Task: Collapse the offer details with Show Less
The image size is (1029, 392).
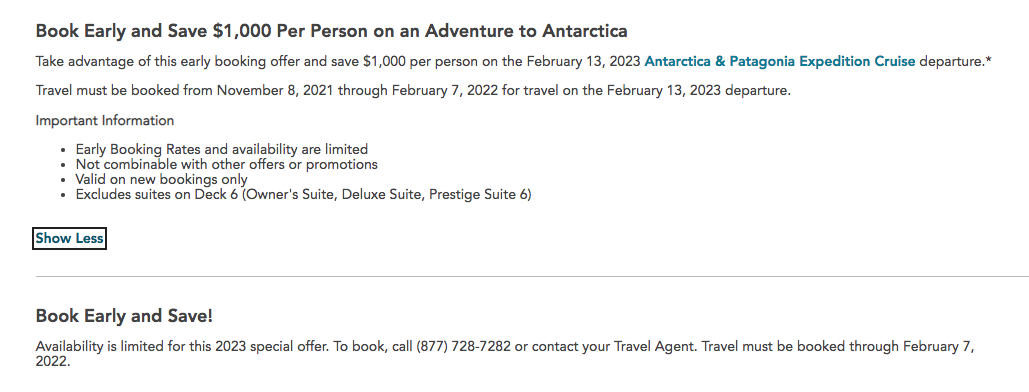Action: [70, 238]
